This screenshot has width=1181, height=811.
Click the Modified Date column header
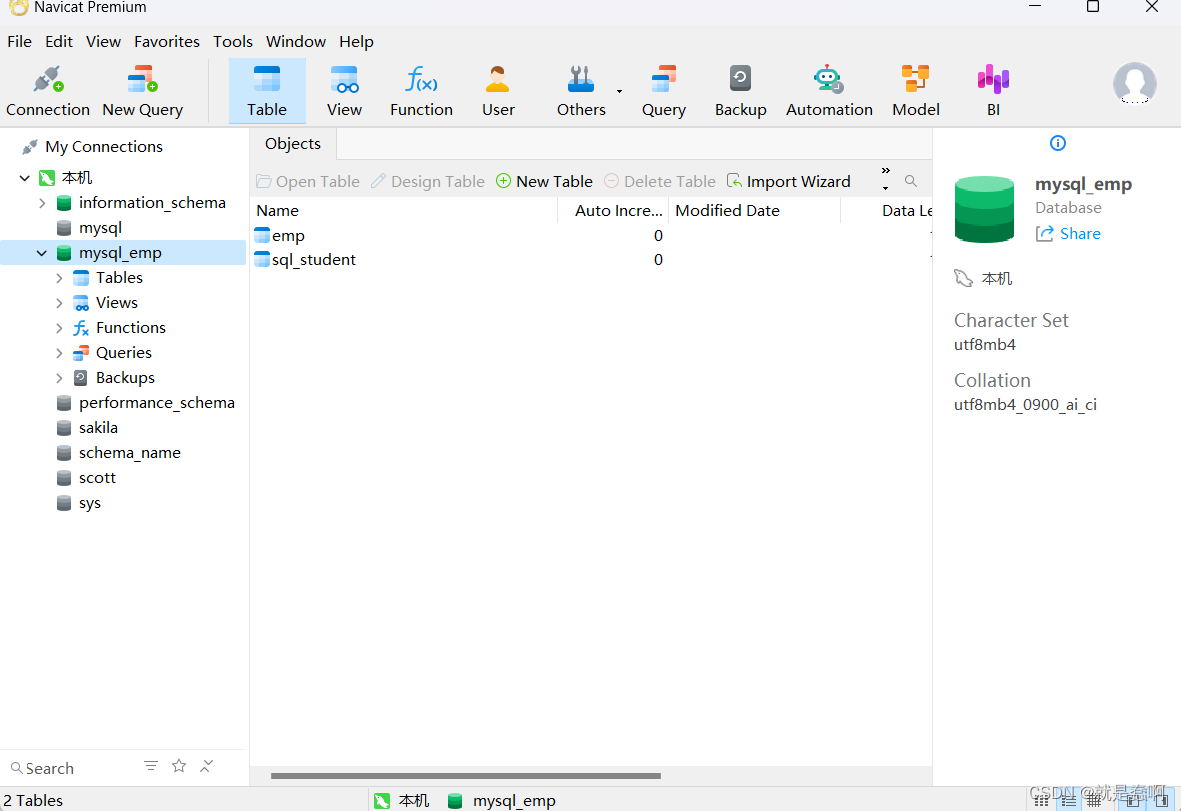754,211
